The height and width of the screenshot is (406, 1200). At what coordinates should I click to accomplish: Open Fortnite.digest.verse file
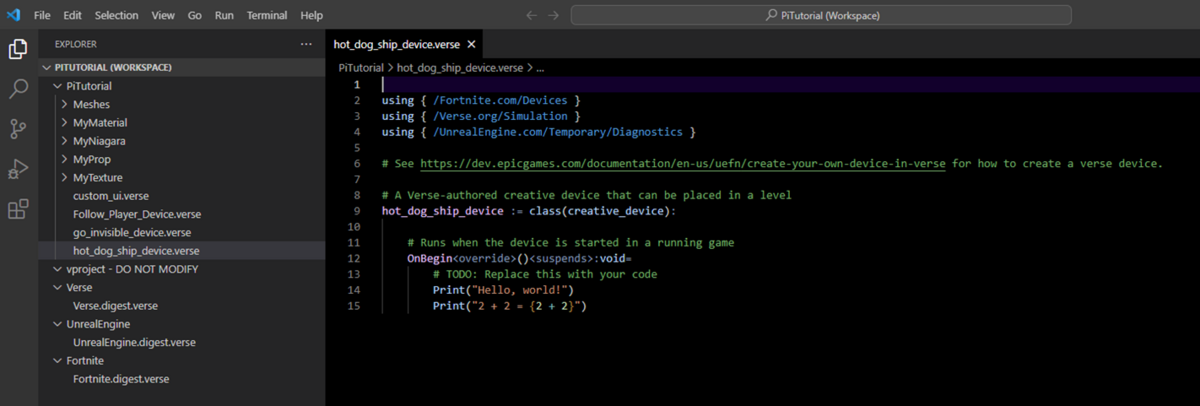pos(182,379)
